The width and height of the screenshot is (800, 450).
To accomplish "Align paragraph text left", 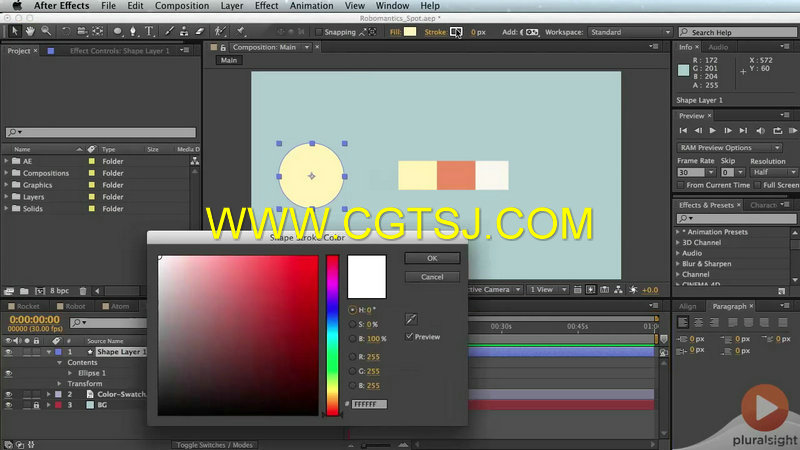I will tap(683, 322).
